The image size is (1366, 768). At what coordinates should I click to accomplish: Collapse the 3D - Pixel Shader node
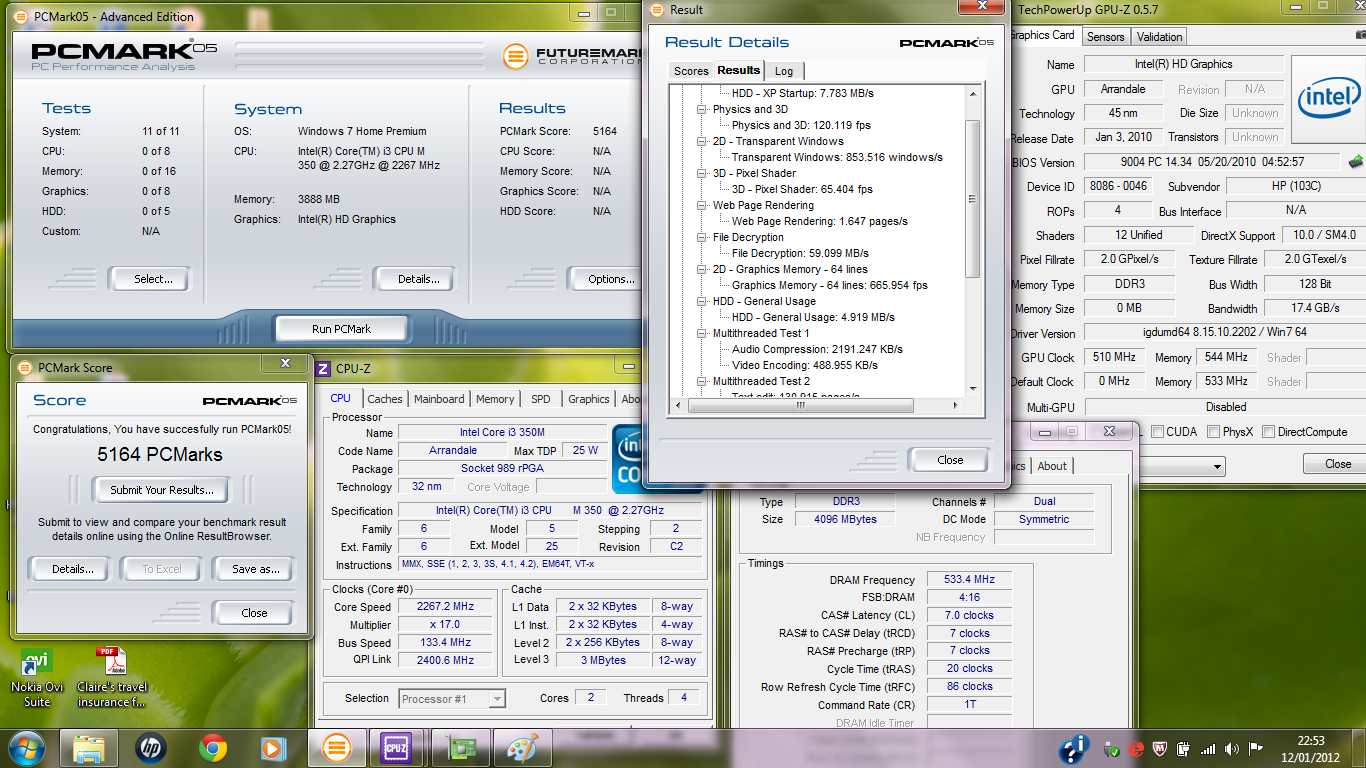tap(702, 174)
